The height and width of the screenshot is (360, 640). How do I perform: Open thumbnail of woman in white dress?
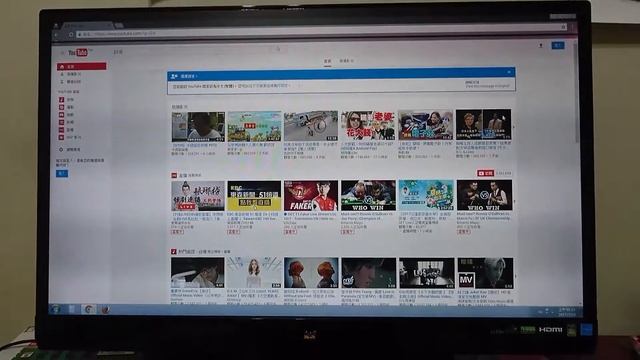tap(254, 273)
